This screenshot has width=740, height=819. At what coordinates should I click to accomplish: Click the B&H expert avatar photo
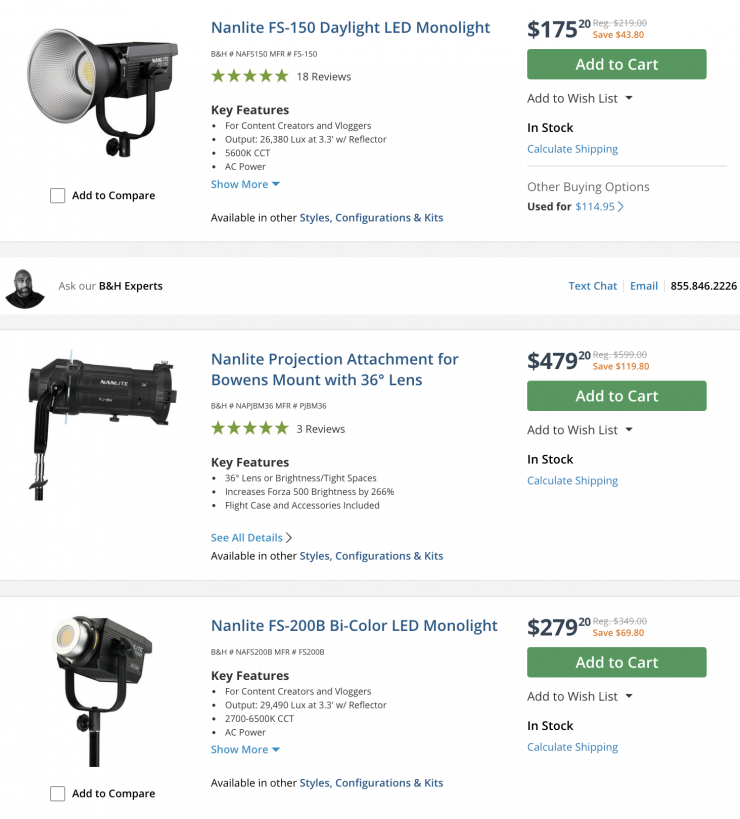25,286
